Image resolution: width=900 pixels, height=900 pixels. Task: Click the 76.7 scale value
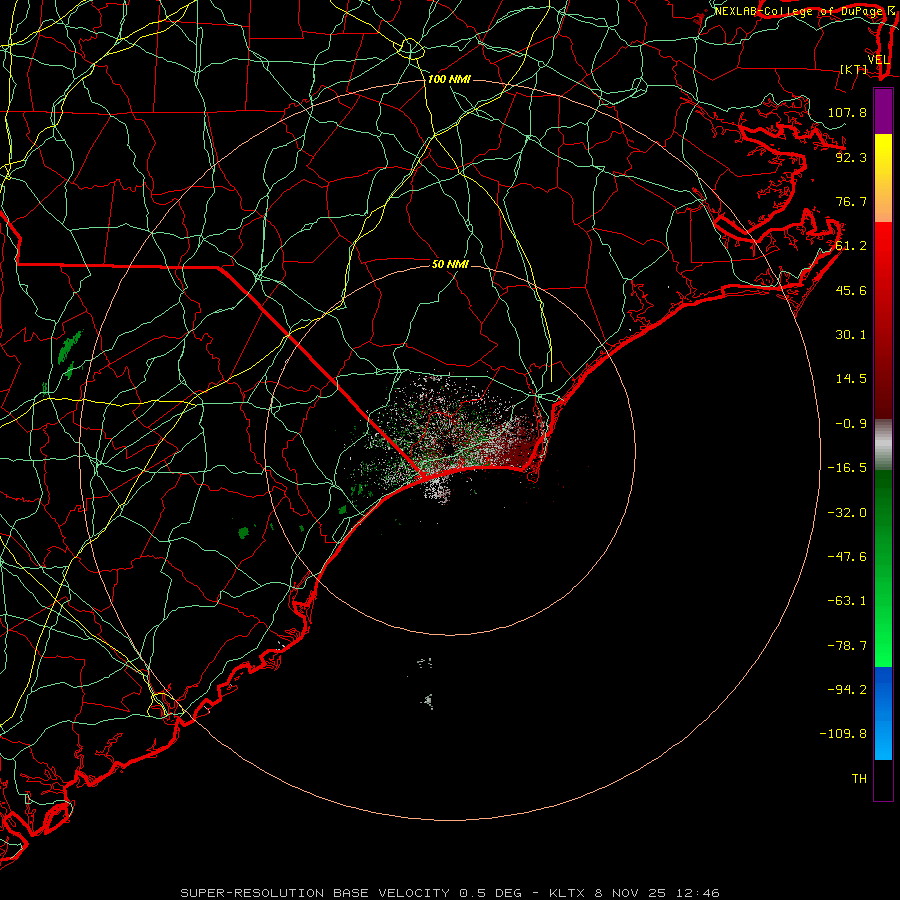point(851,201)
